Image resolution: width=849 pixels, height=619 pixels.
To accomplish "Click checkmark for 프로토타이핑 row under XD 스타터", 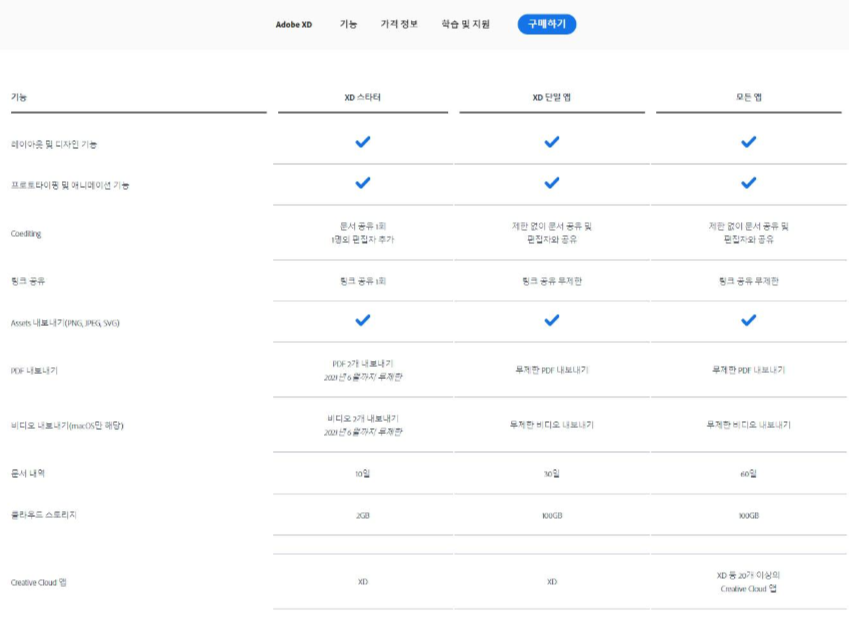I will click(x=363, y=183).
